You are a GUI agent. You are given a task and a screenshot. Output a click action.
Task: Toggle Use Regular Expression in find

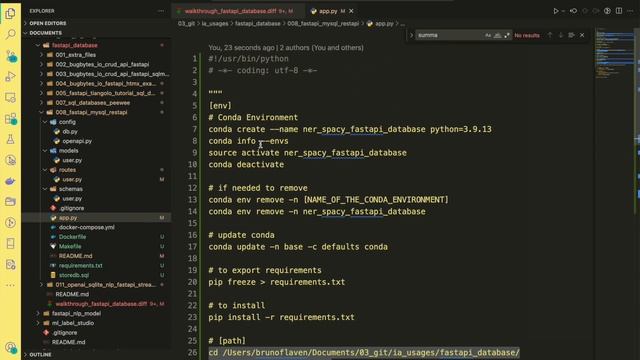point(507,36)
